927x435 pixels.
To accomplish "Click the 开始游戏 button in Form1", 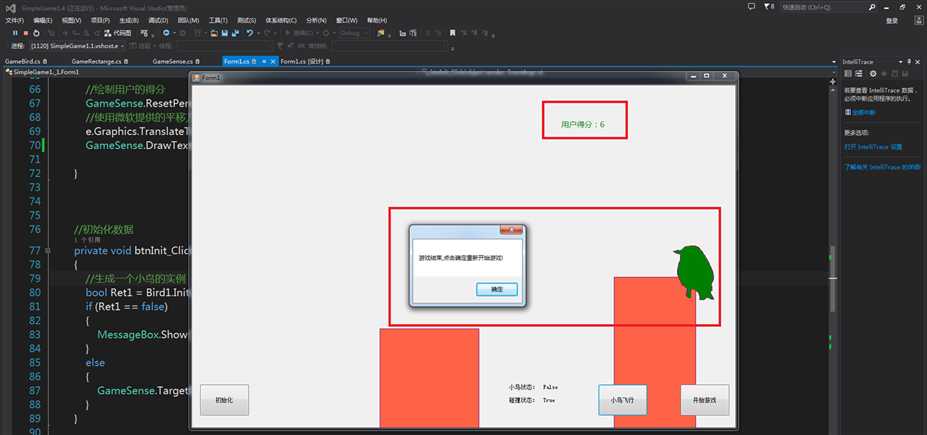I will coord(705,400).
